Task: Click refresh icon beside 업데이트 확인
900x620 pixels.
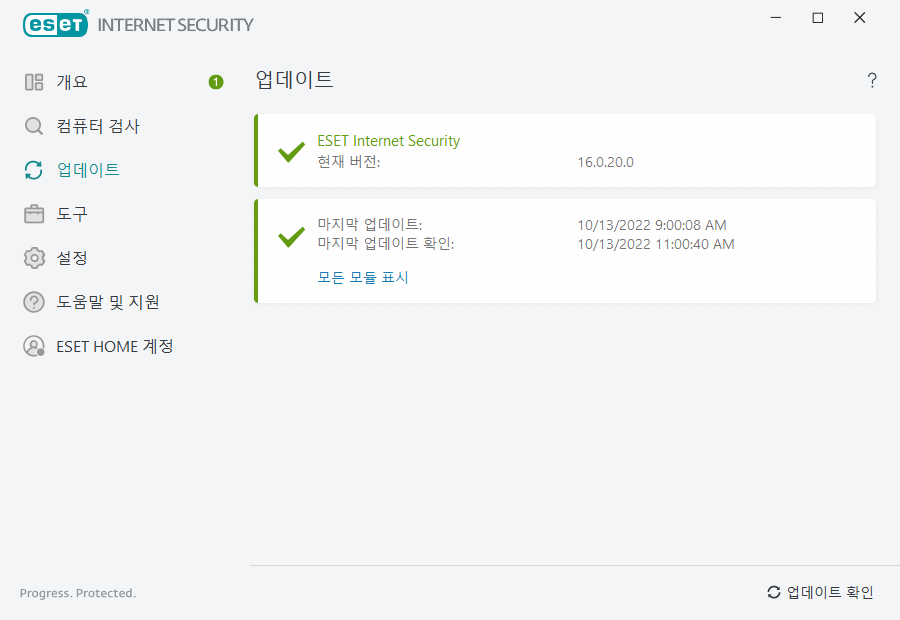Action: pyautogui.click(x=773, y=592)
